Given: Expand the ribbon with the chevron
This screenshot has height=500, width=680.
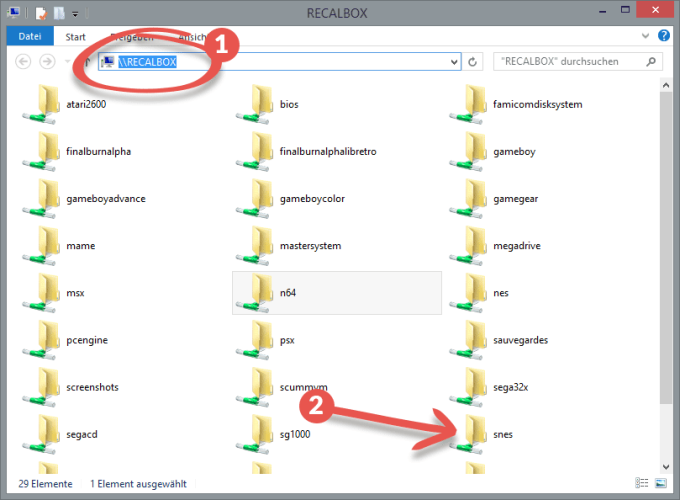Looking at the screenshot, I should [645, 36].
